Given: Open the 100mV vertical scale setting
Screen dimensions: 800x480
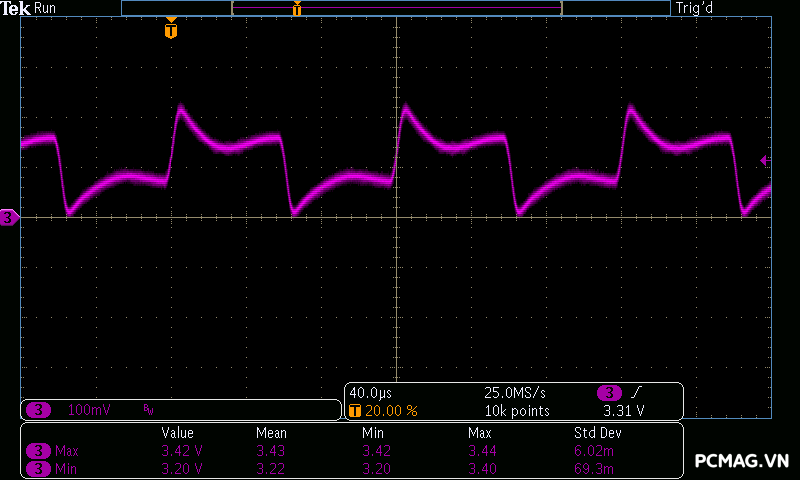Looking at the screenshot, I should click(x=89, y=410).
